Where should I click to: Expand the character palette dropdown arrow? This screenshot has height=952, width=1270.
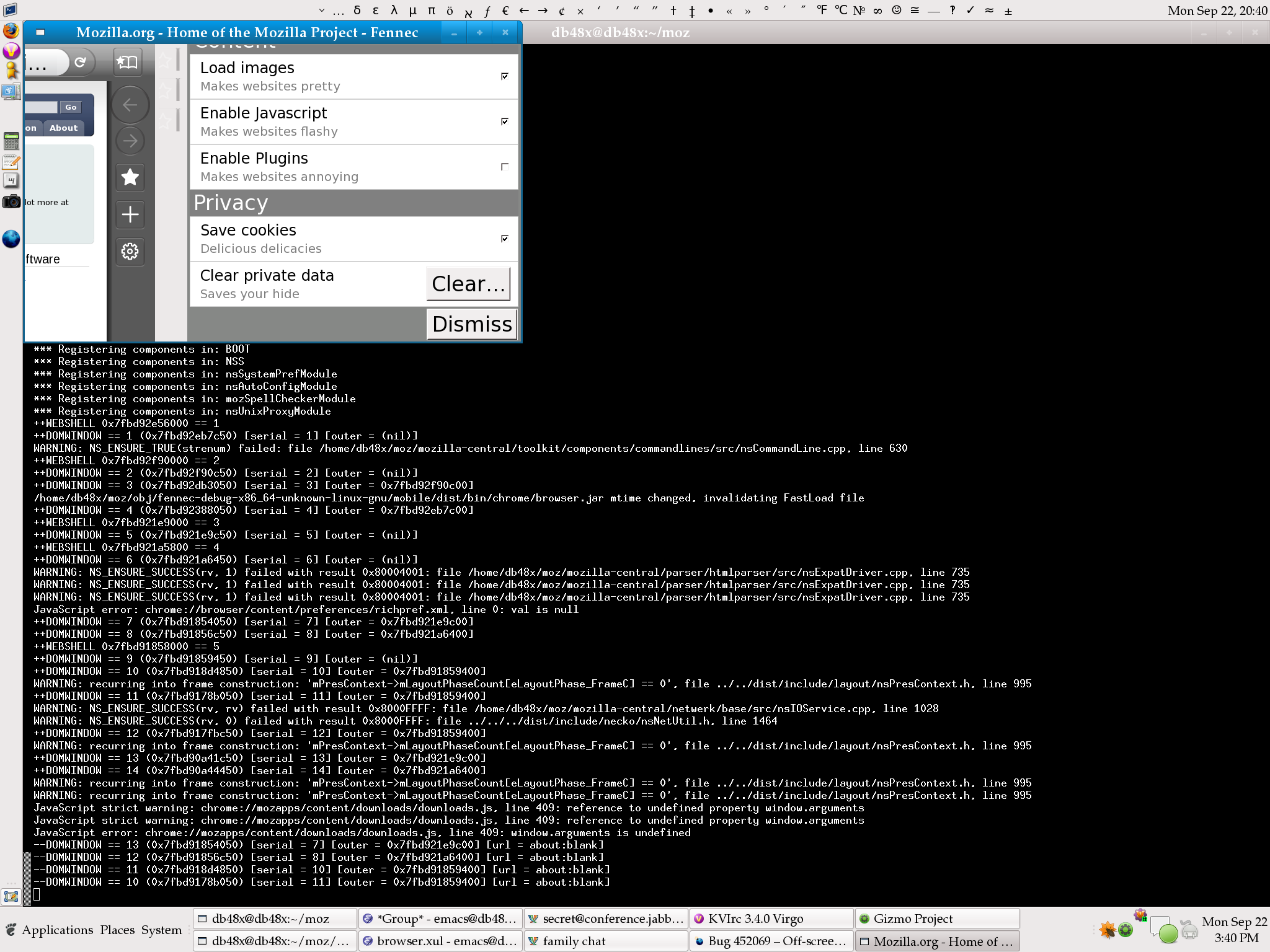pos(321,10)
